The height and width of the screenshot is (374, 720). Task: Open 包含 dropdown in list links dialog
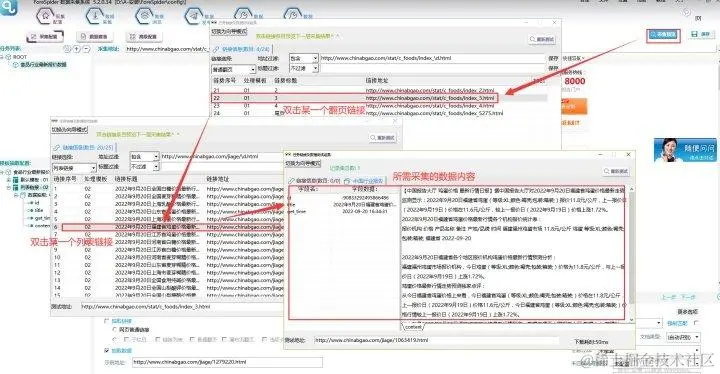[x=144, y=157]
